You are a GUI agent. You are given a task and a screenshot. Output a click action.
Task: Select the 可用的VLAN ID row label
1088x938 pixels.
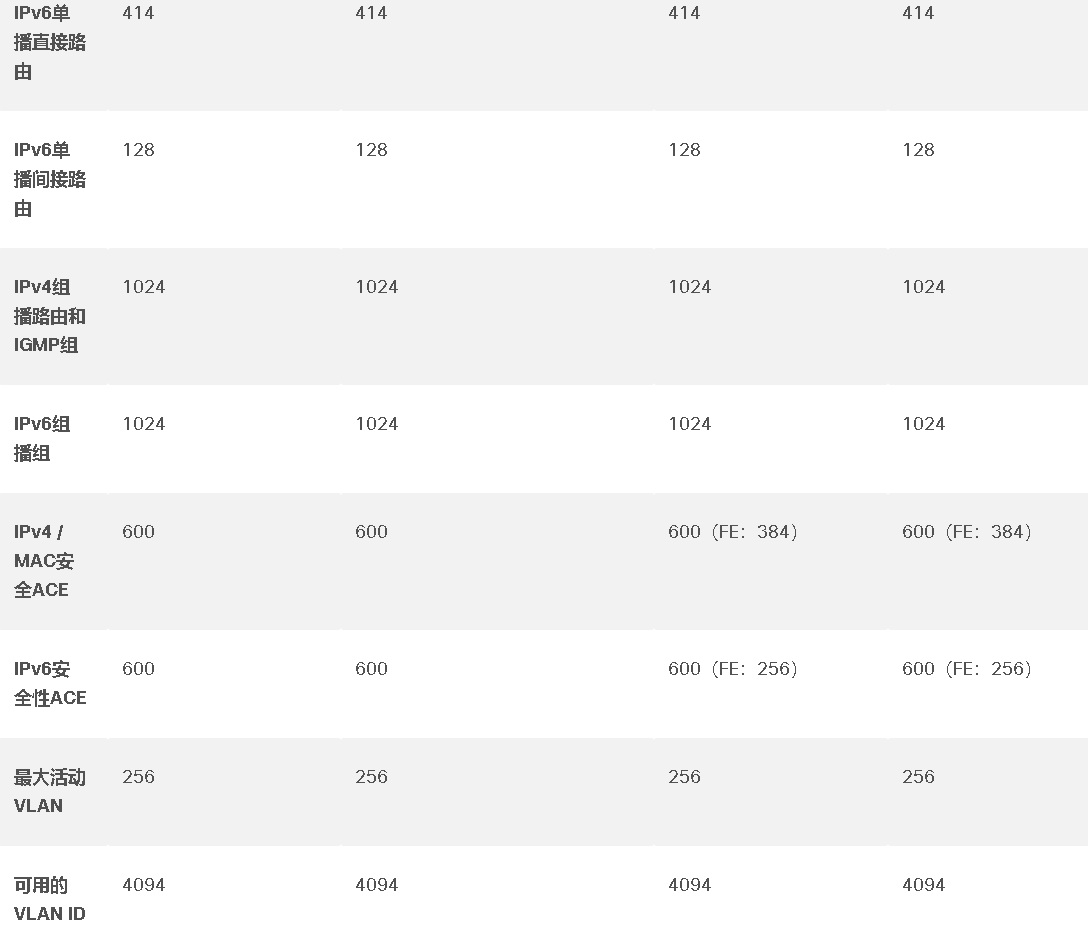coord(50,899)
